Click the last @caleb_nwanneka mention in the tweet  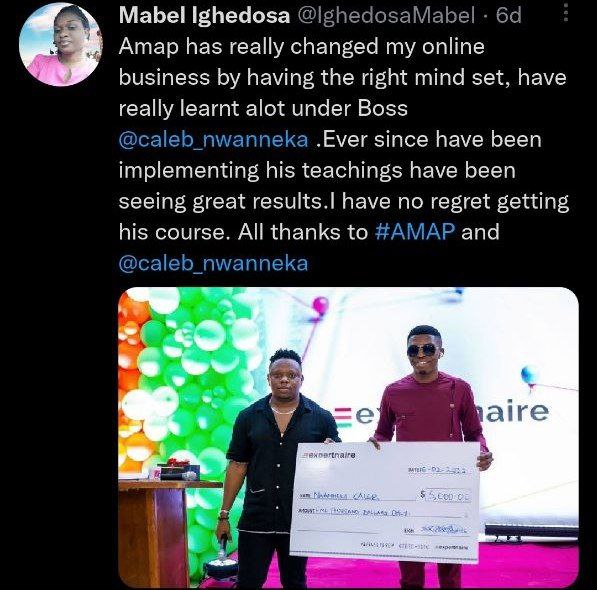(214, 263)
